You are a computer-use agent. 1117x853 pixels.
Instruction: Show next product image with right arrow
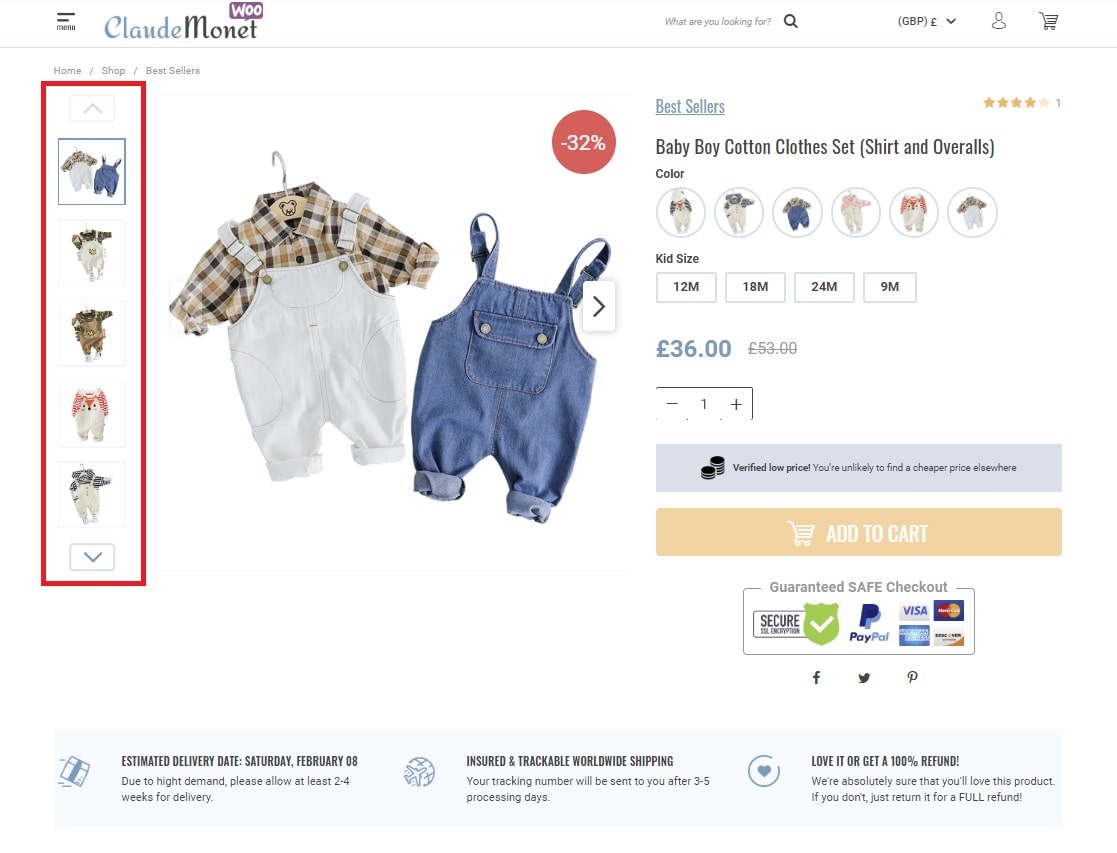click(599, 306)
